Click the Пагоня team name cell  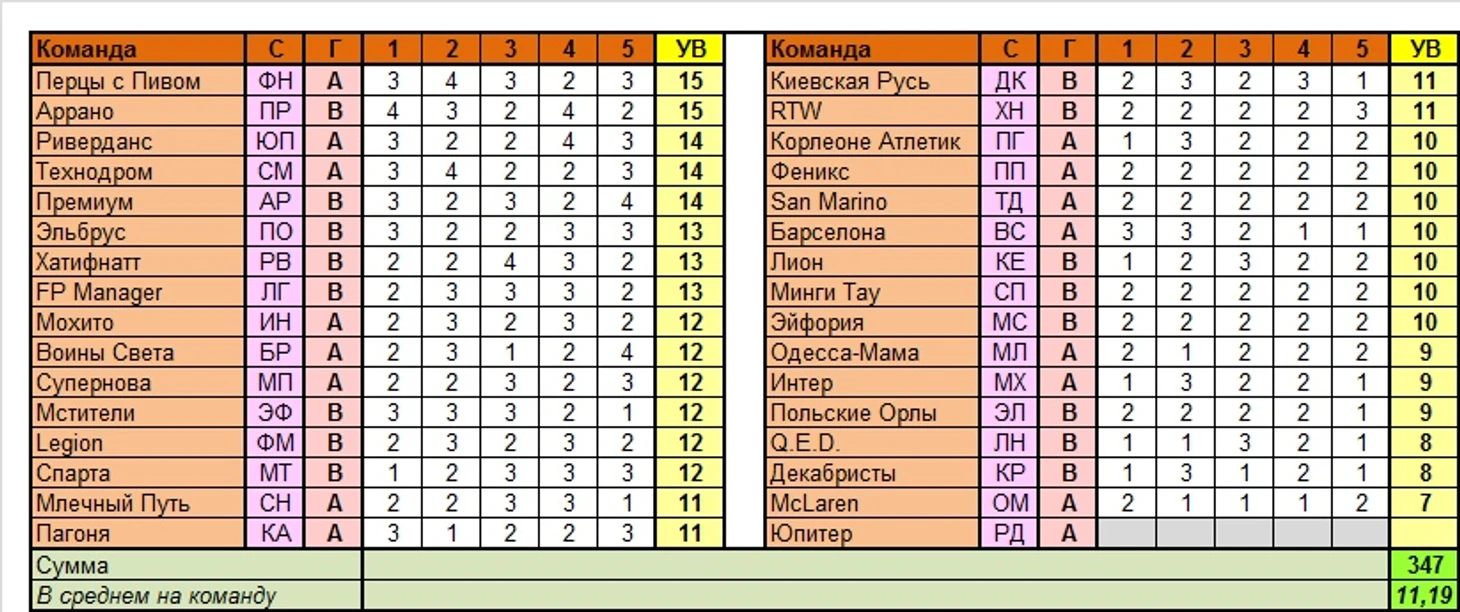click(x=139, y=533)
